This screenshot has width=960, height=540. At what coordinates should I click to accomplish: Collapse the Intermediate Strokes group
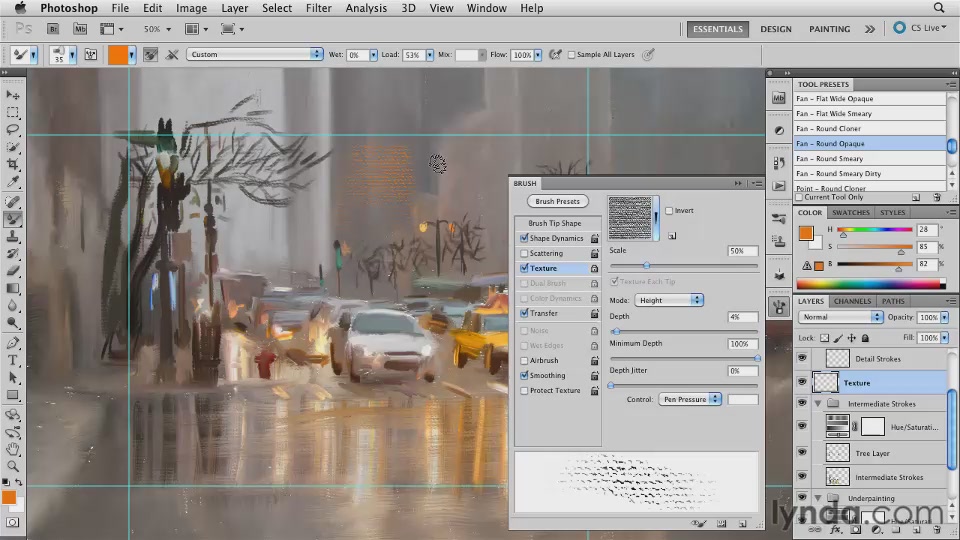(x=818, y=403)
